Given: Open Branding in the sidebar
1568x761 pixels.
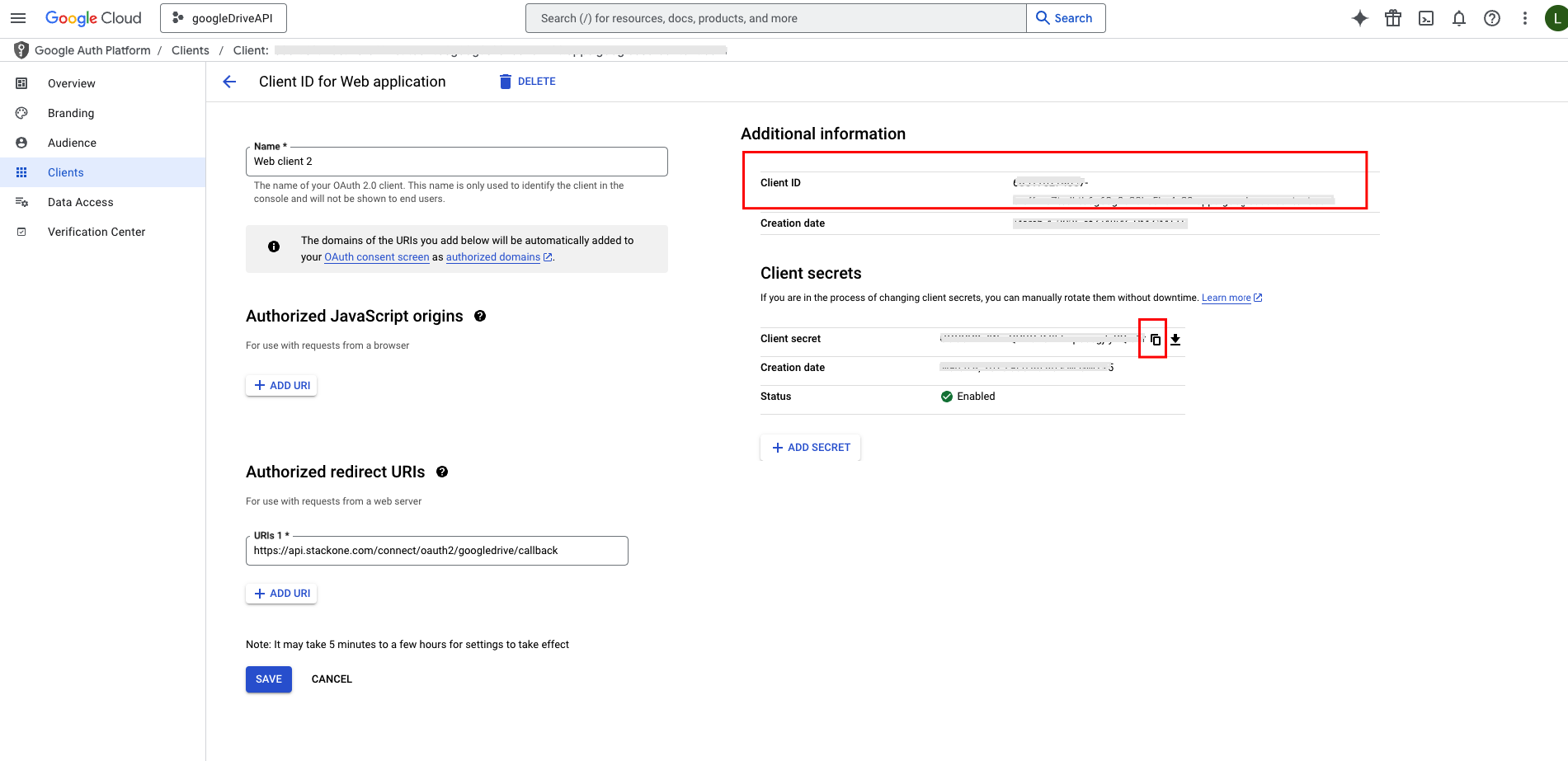Looking at the screenshot, I should pyautogui.click(x=102, y=113).
